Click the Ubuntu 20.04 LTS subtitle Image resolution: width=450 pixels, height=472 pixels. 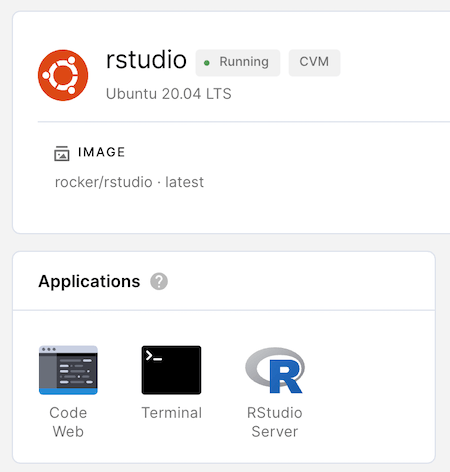(168, 94)
